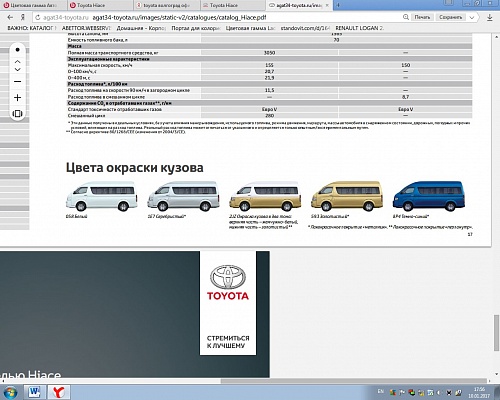Zoom out the PDF with minus button

click(17, 81)
